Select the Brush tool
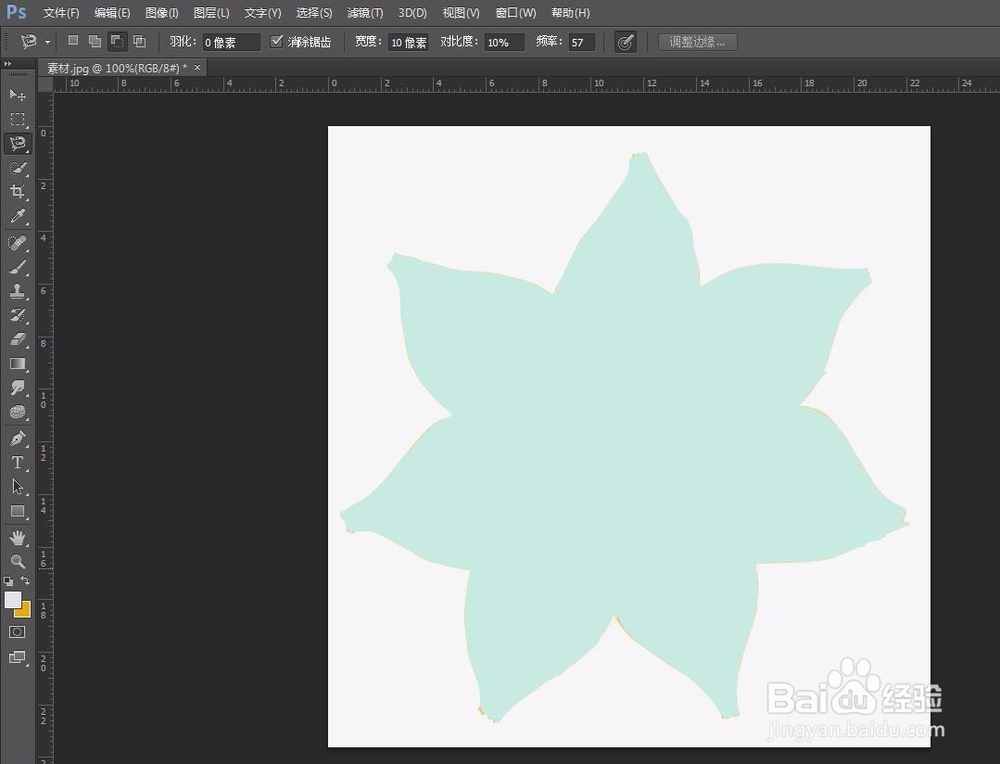Screen dimensions: 1000x764 point(17,267)
